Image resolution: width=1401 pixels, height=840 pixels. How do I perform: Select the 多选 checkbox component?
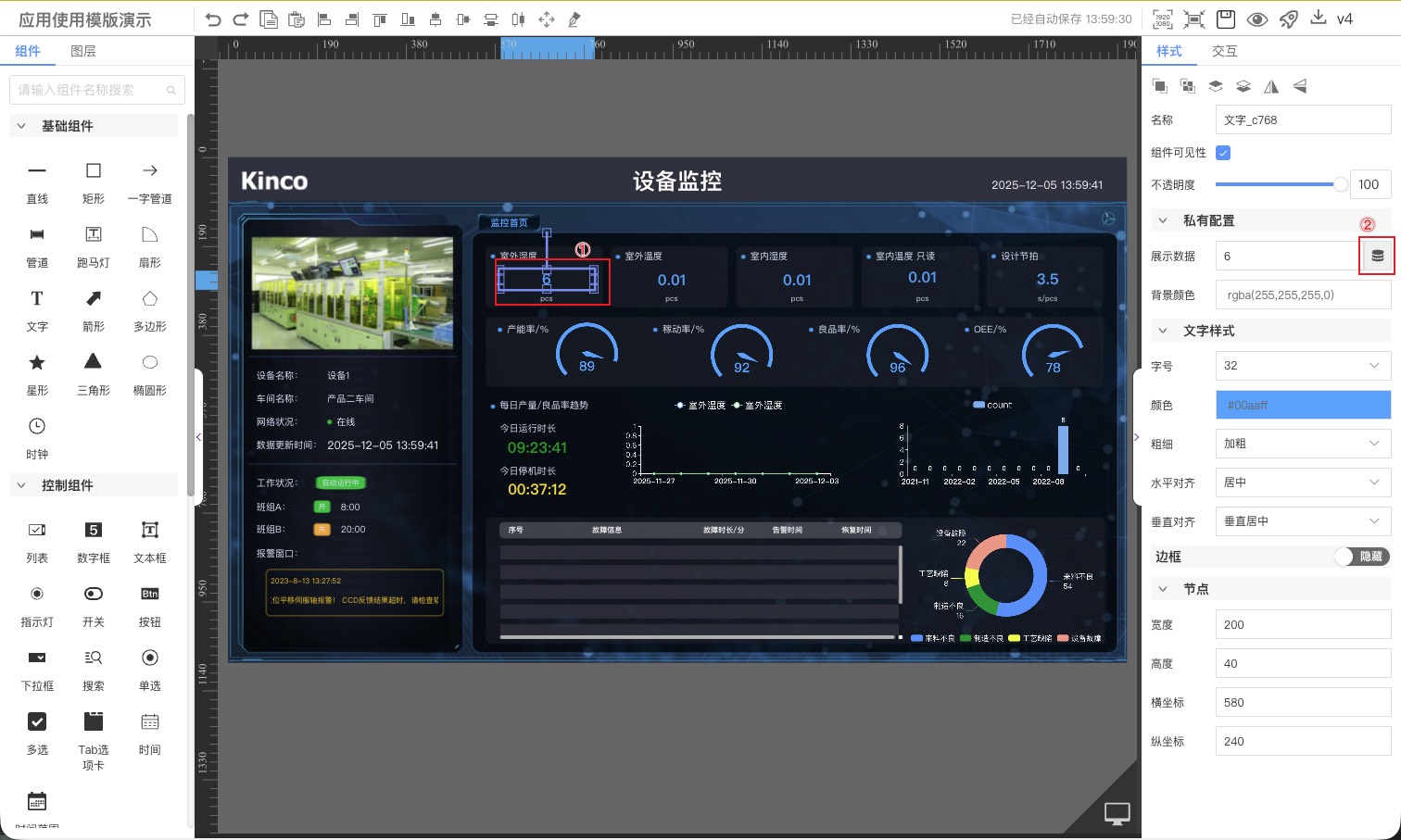pyautogui.click(x=37, y=721)
